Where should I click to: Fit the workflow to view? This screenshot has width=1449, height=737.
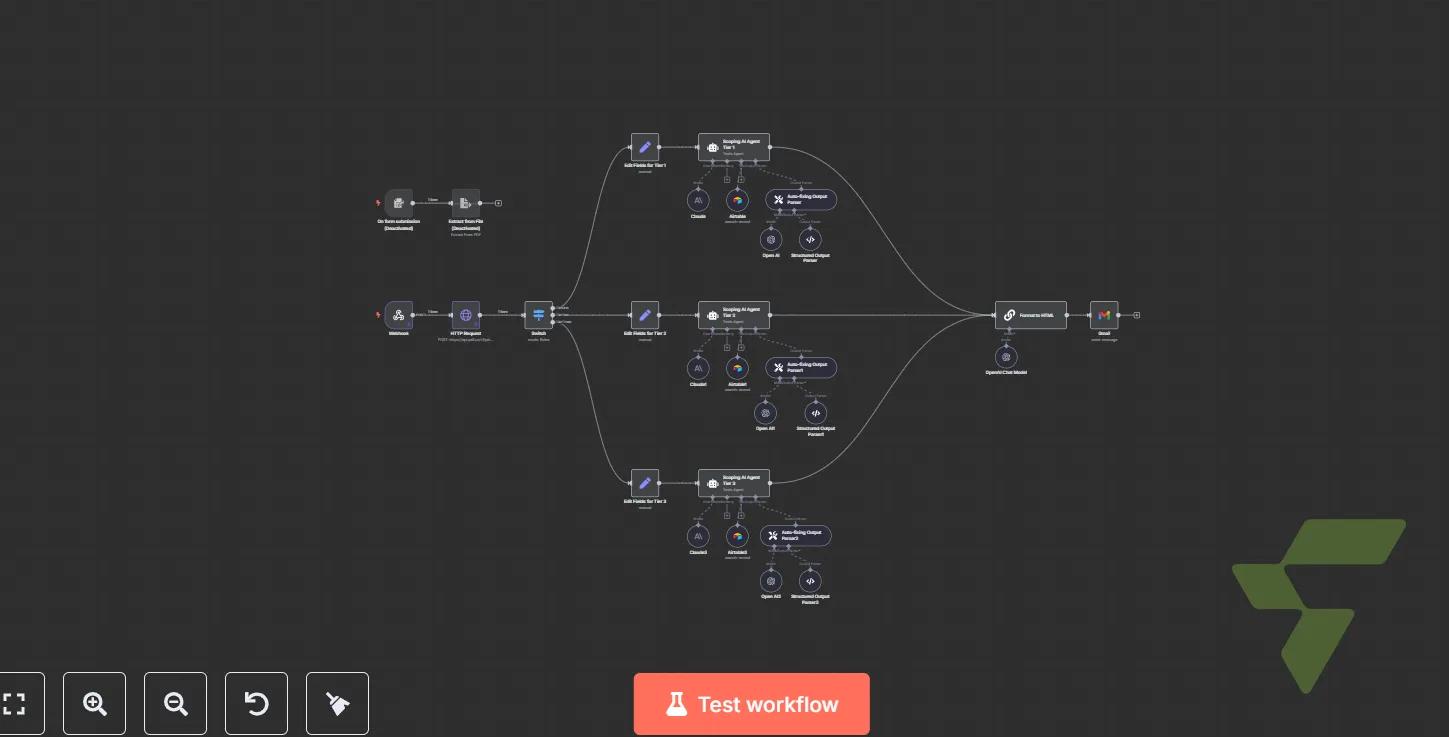coord(14,704)
